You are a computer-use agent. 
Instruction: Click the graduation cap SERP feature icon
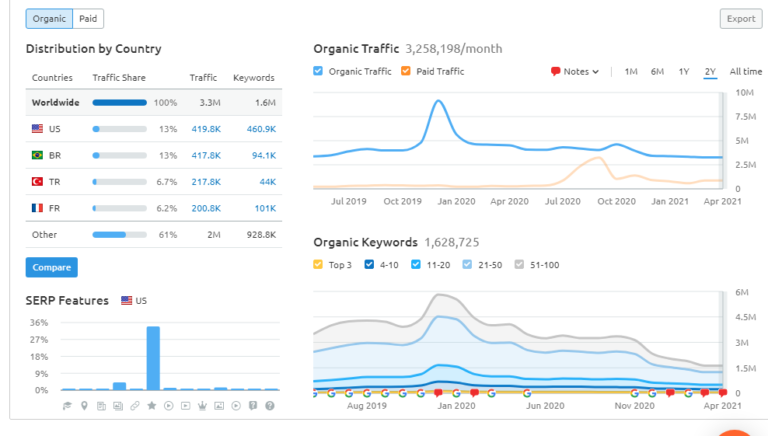point(67,405)
